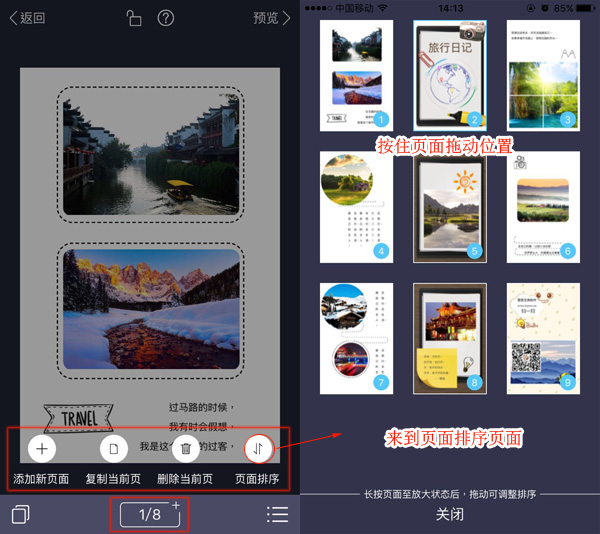The image size is (600, 534).
Task: Select the canal town photo on canvas
Action: pos(151,155)
